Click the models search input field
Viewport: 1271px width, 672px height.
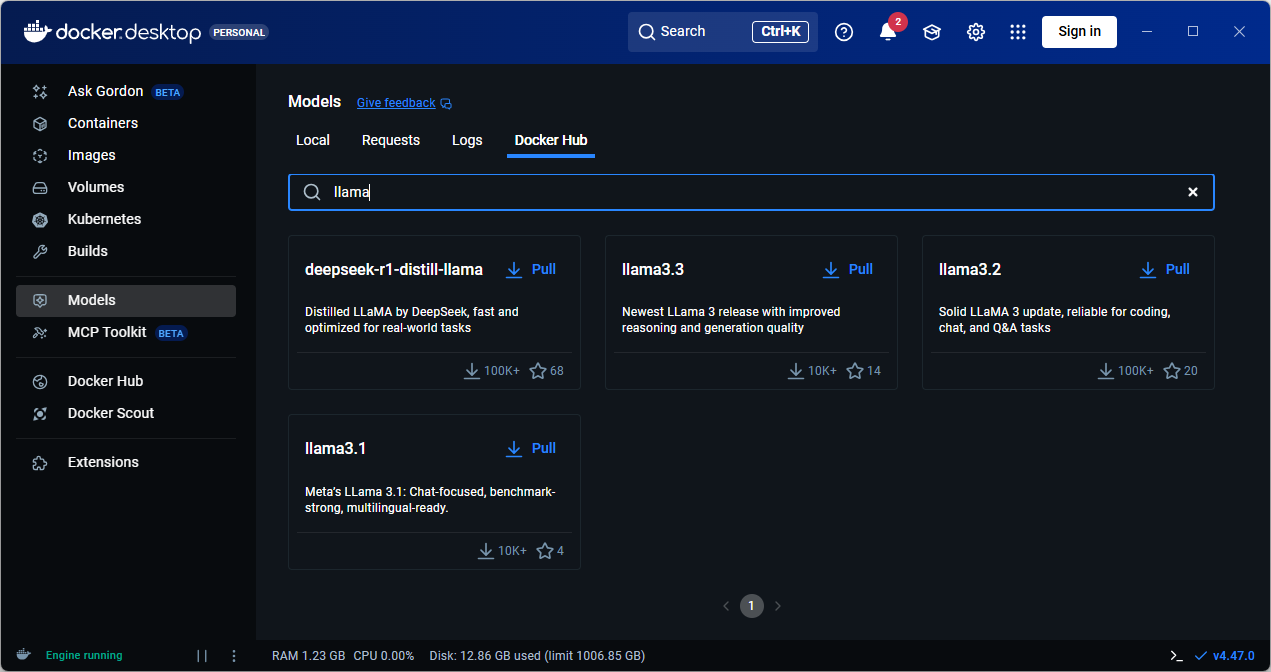click(x=750, y=192)
